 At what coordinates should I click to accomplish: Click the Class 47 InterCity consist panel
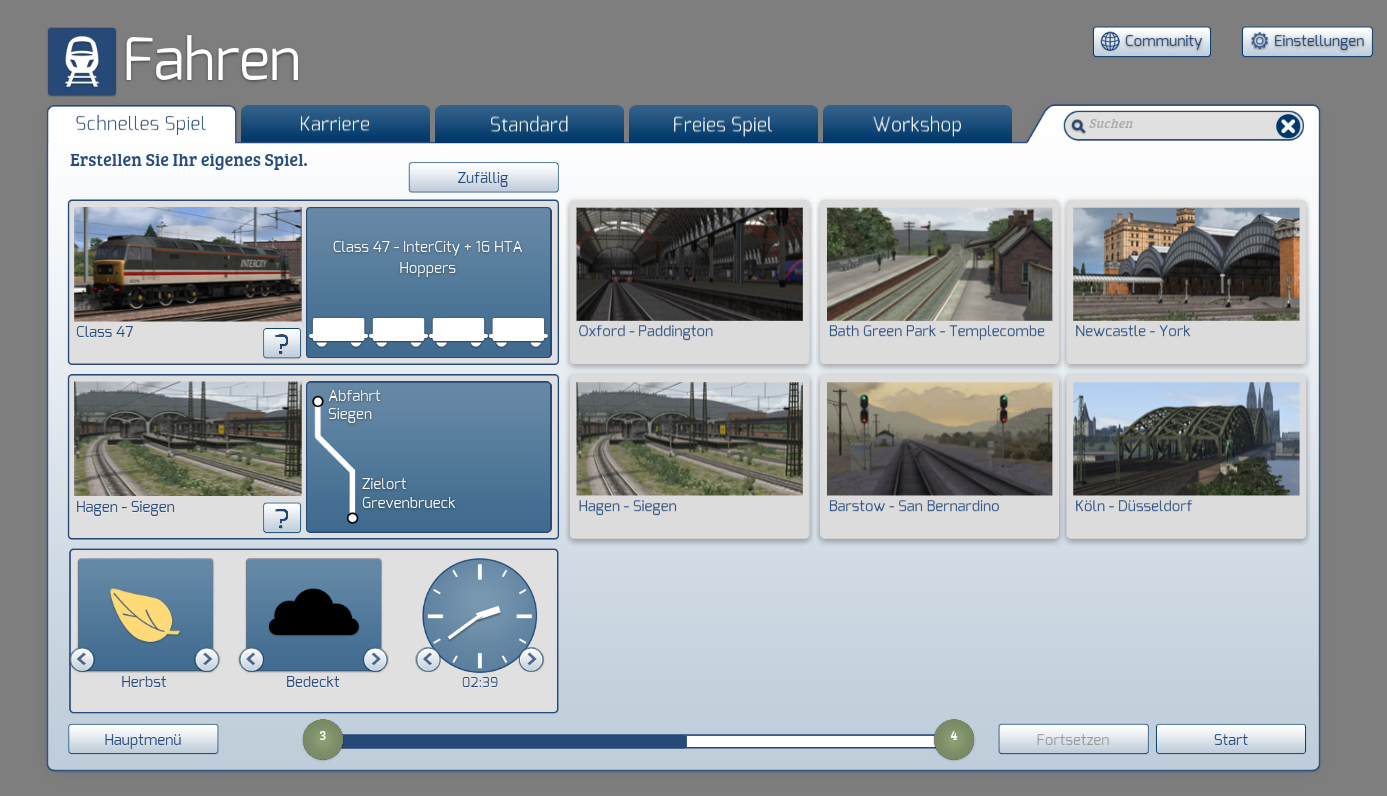click(x=429, y=283)
